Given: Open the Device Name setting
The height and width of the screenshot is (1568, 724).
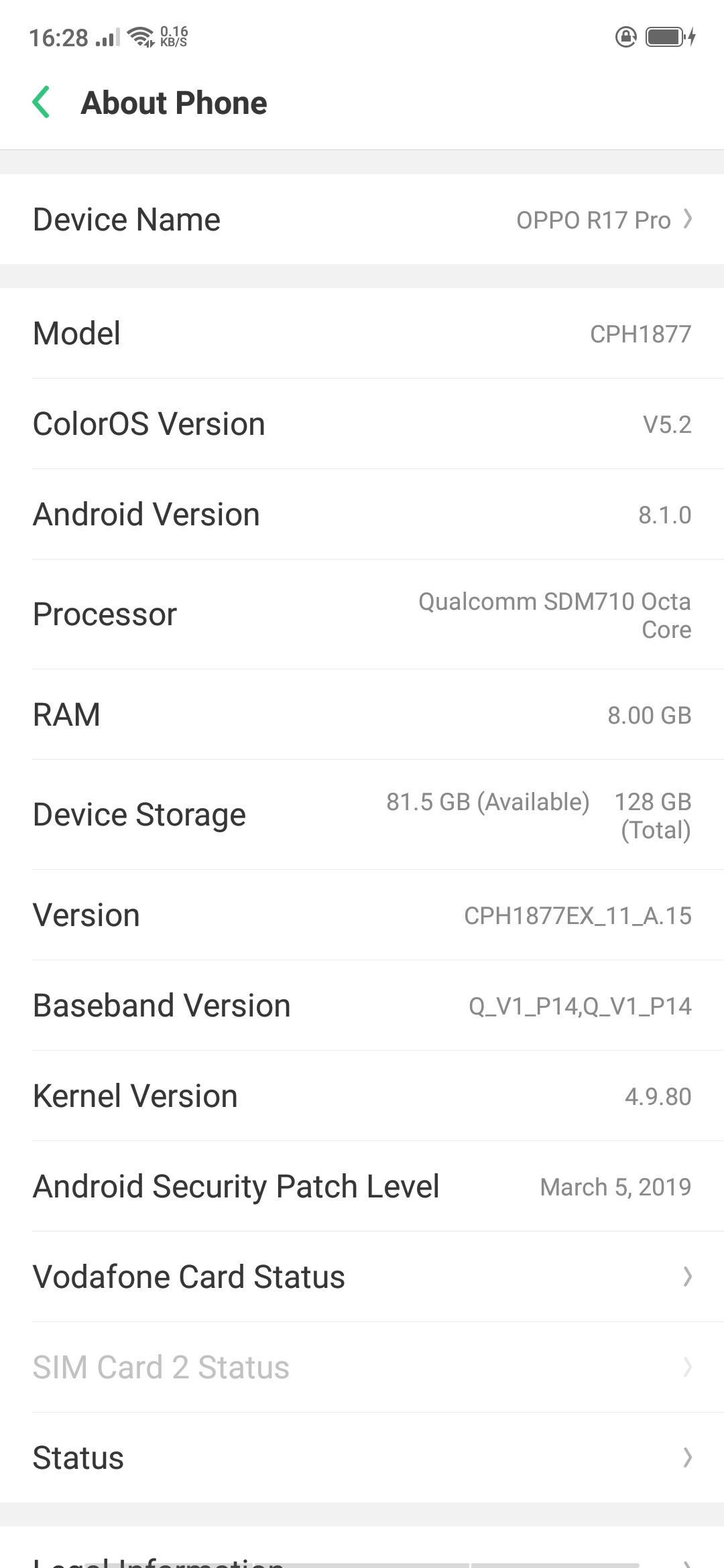Looking at the screenshot, I should point(362,219).
